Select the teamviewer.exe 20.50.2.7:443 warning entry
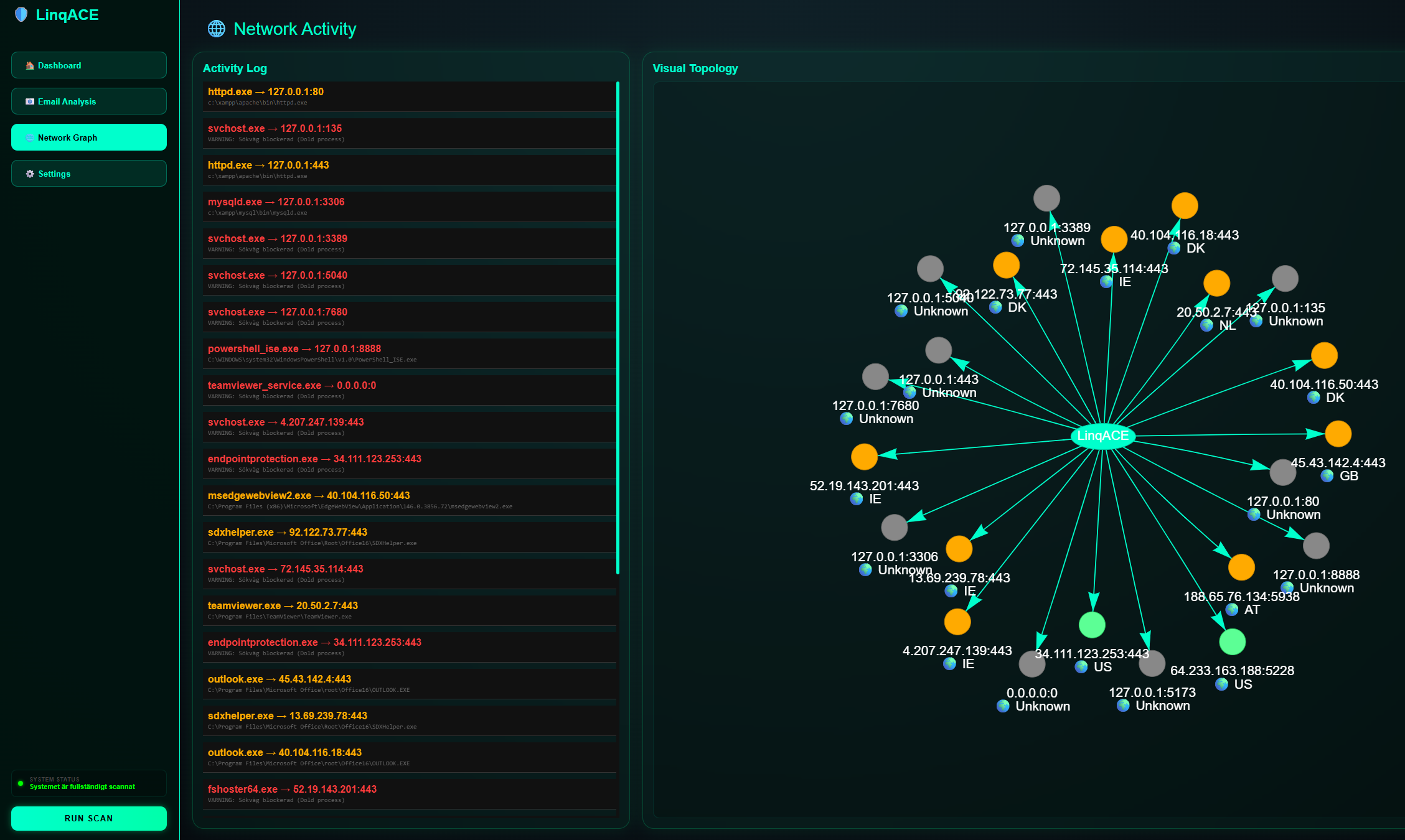 click(x=408, y=610)
